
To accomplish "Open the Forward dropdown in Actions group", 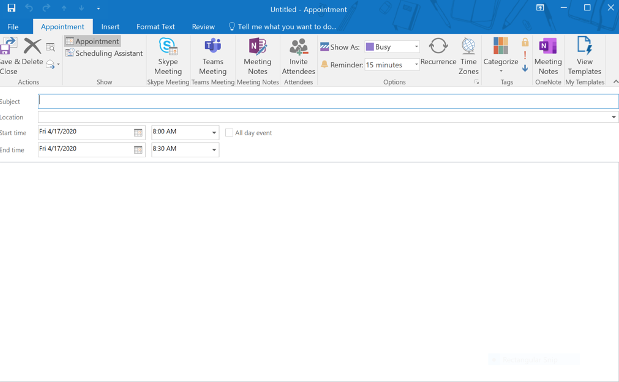I will [53, 64].
